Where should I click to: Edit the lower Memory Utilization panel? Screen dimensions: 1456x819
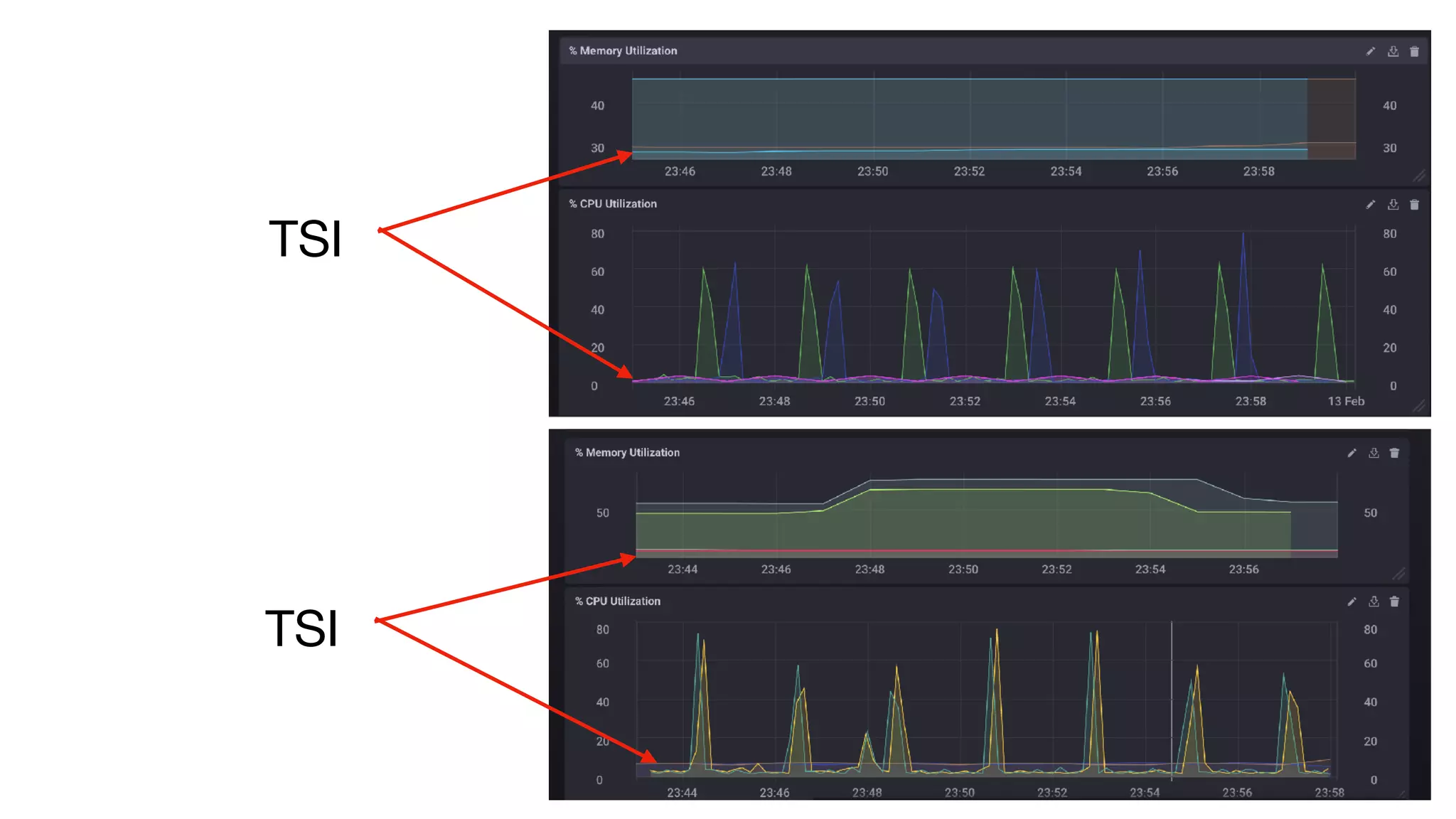(1351, 453)
